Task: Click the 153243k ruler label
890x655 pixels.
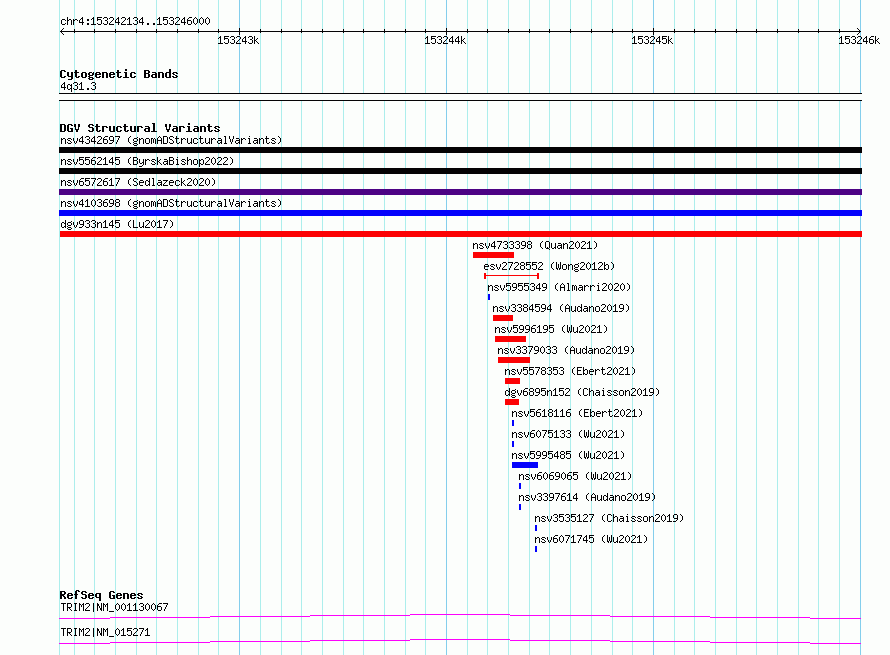Action: pos(238,40)
